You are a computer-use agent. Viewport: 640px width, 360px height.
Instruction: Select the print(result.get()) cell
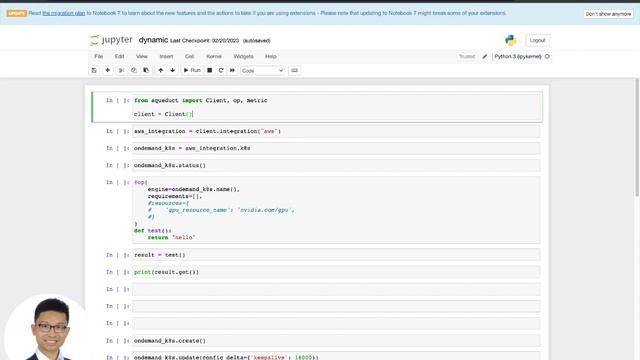pos(336,272)
